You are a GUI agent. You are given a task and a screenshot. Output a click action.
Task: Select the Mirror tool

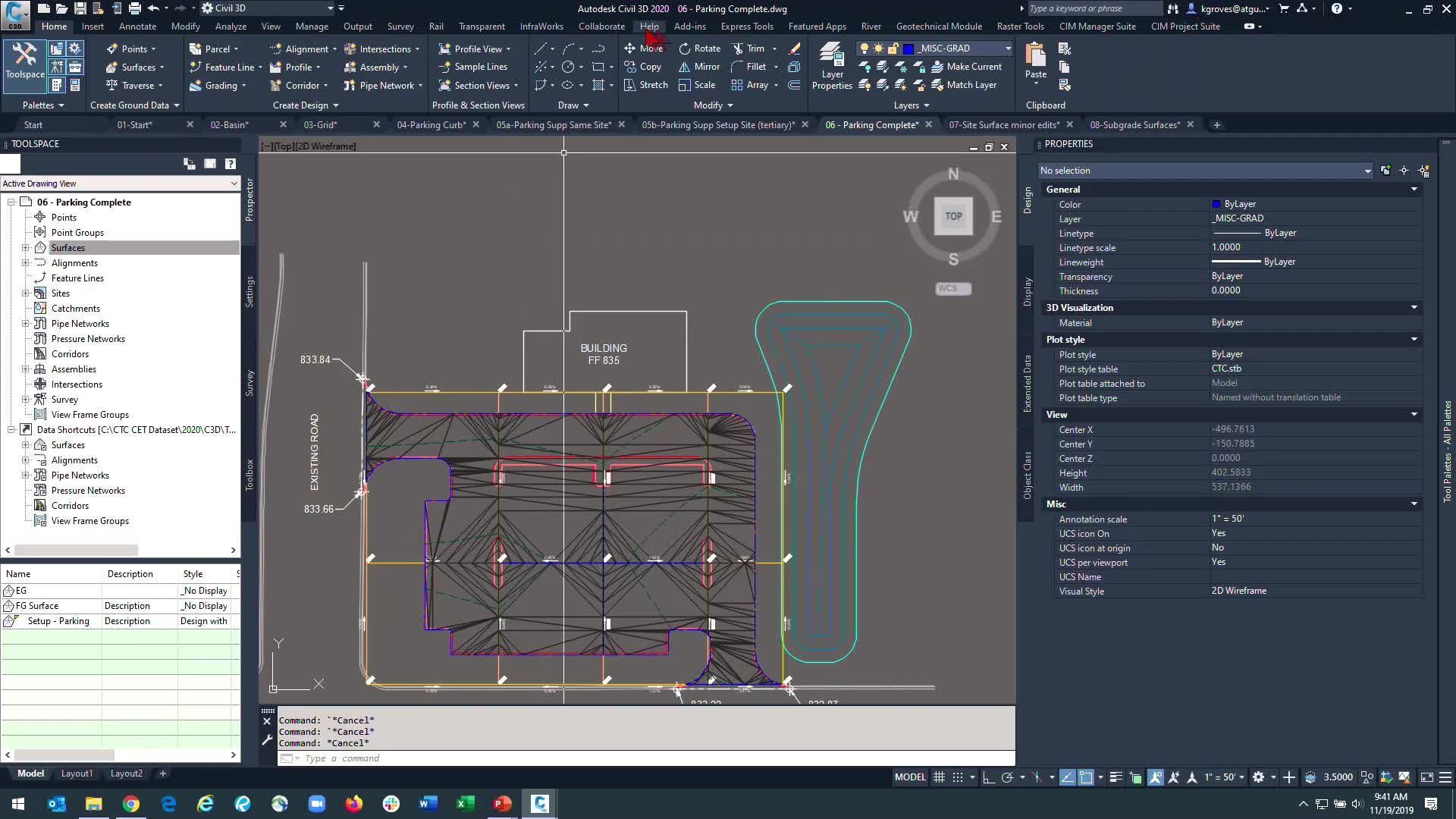click(x=699, y=67)
